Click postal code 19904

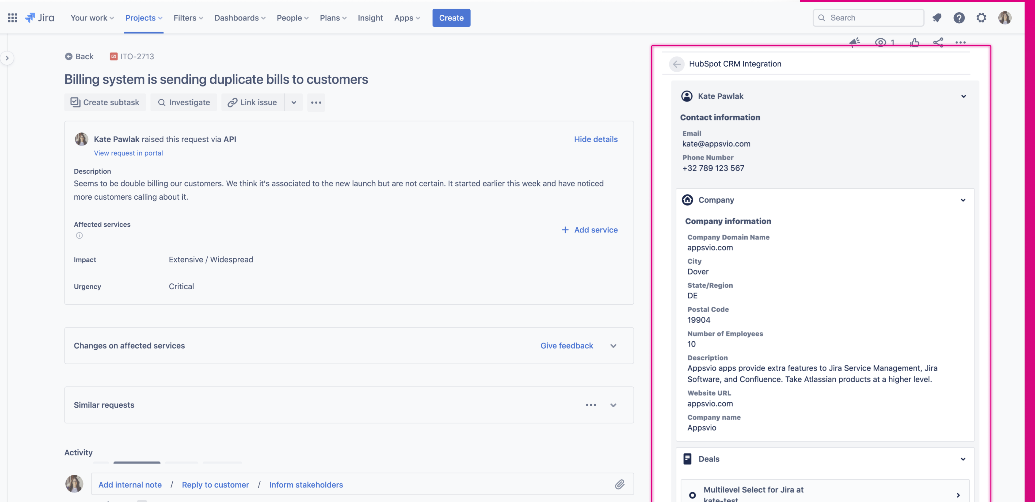(x=699, y=320)
